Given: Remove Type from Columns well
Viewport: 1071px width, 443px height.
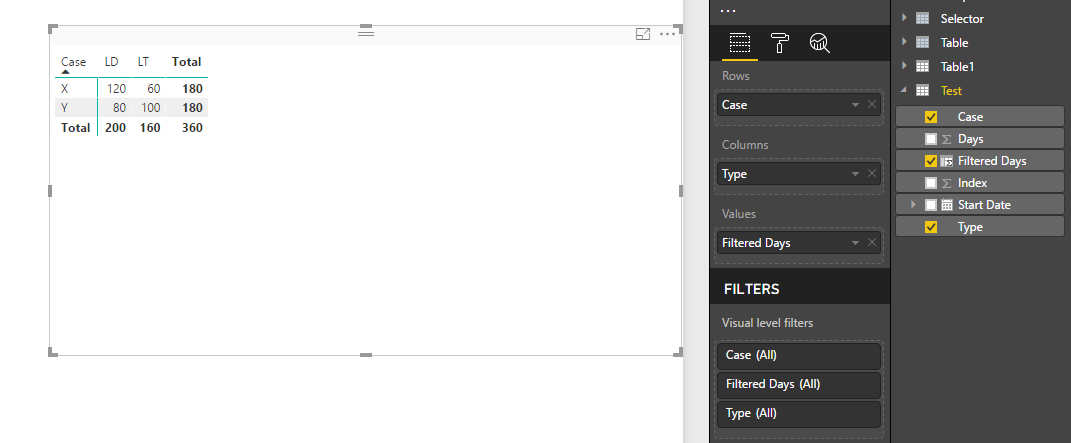Looking at the screenshot, I should 872,173.
